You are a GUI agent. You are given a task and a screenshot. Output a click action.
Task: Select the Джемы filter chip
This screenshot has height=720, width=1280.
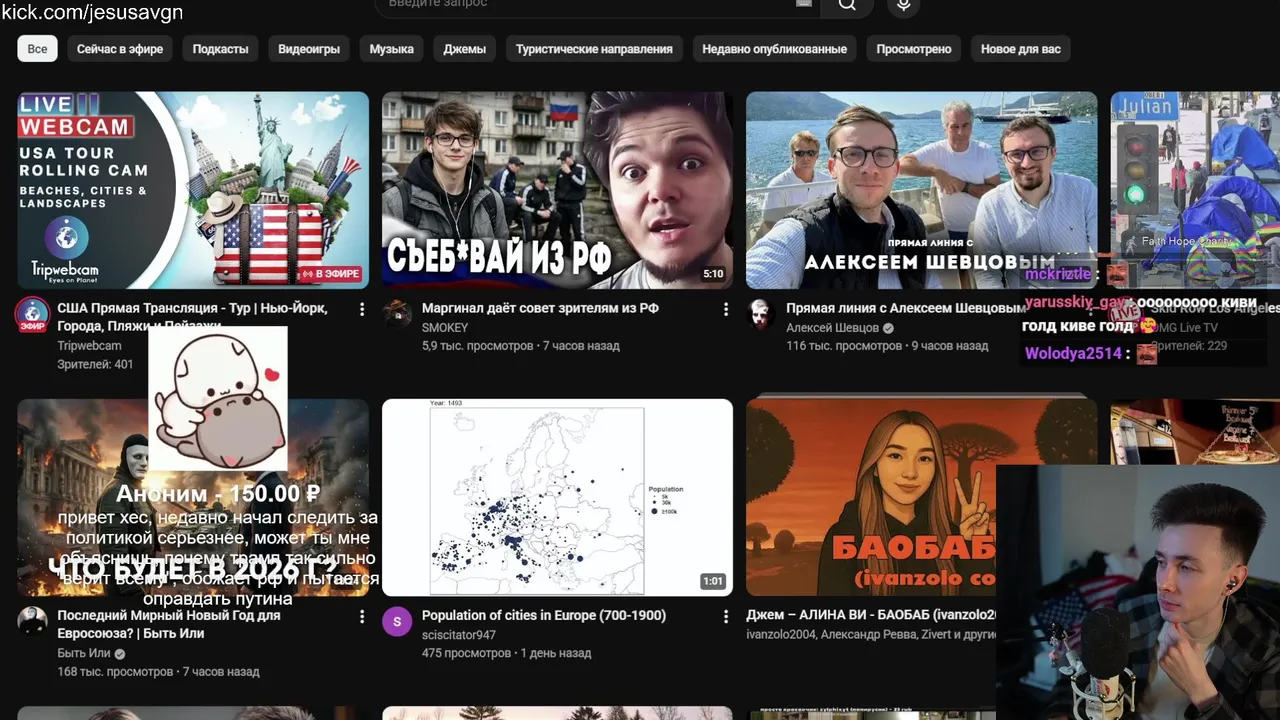click(x=465, y=49)
